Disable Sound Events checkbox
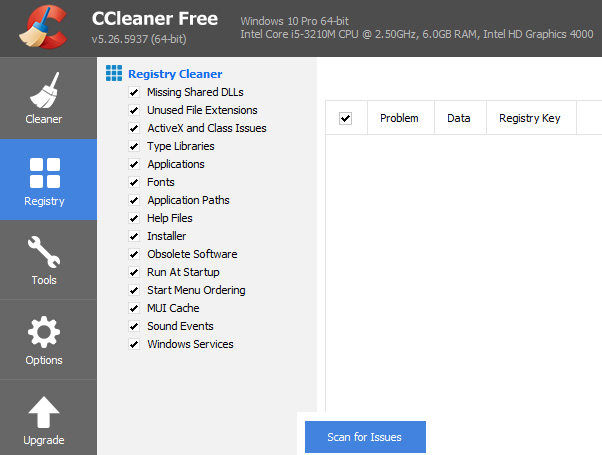Viewport: 602px width, 455px height. 134,326
